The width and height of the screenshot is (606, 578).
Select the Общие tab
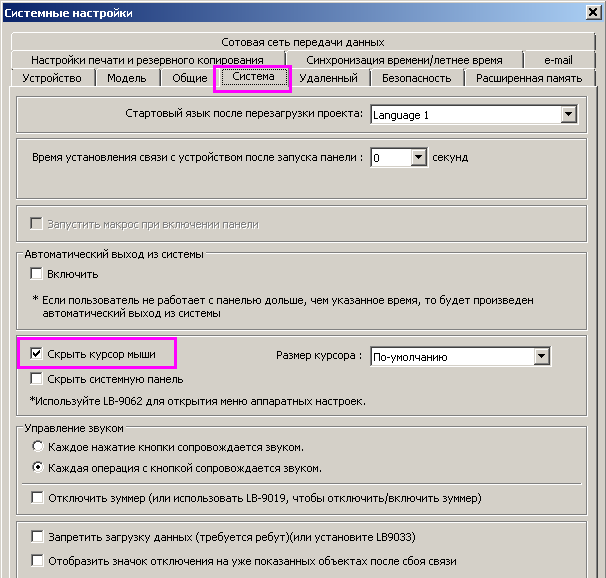tap(189, 78)
